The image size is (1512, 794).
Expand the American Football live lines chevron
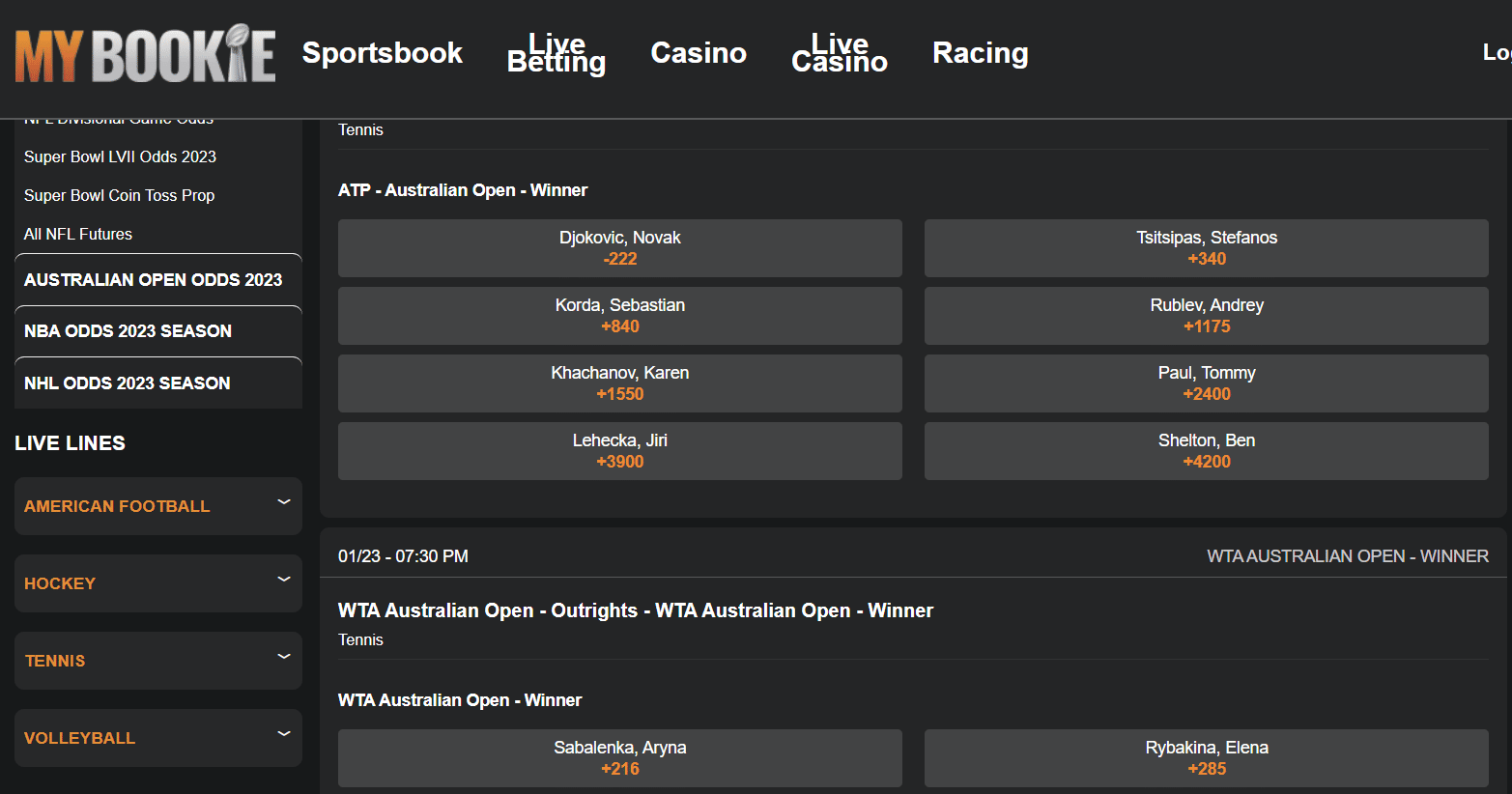point(284,502)
